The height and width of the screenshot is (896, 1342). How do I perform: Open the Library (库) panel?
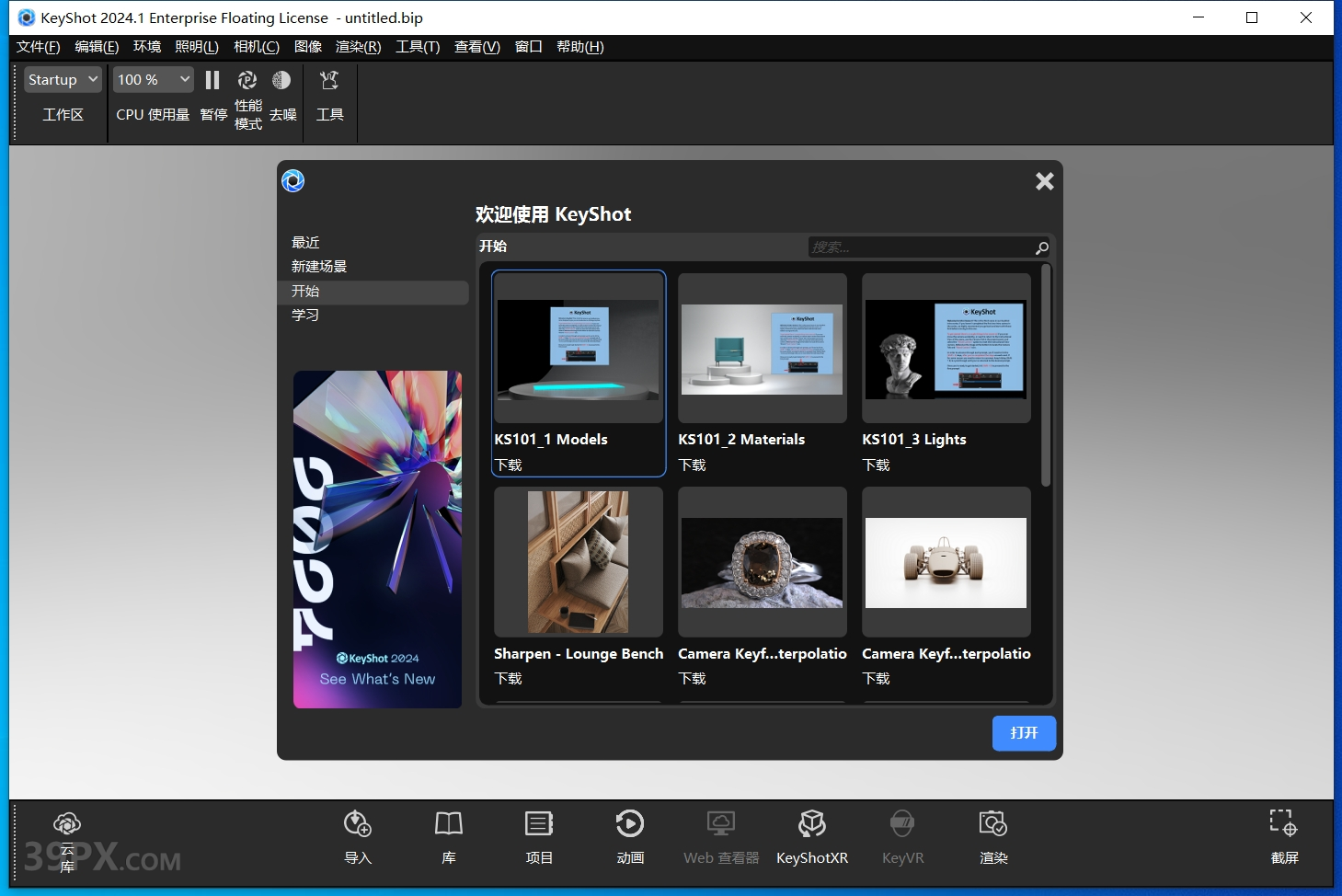click(448, 835)
